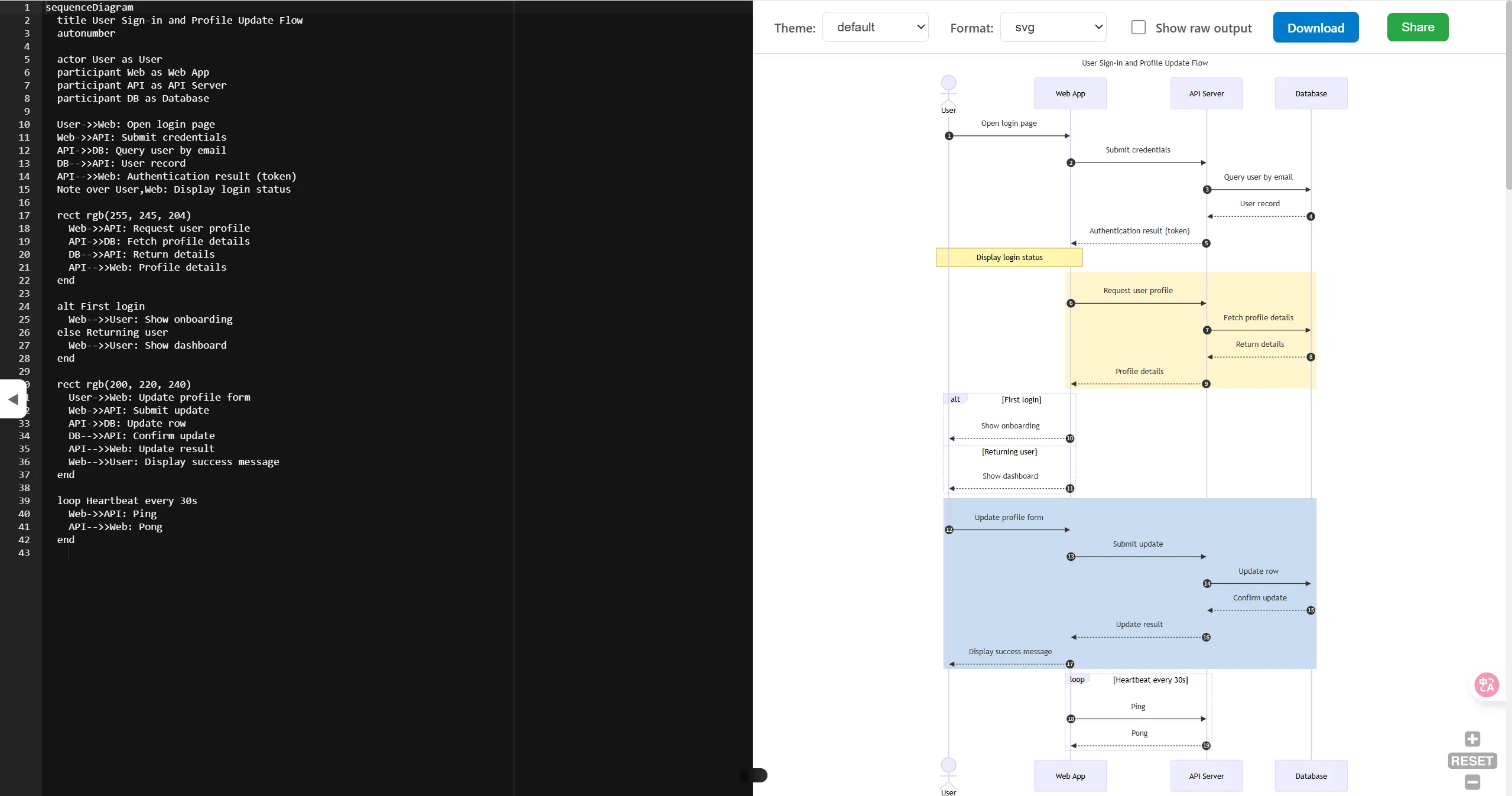Click the top Web App participant box
The width and height of the screenshot is (1512, 796).
[1070, 93]
